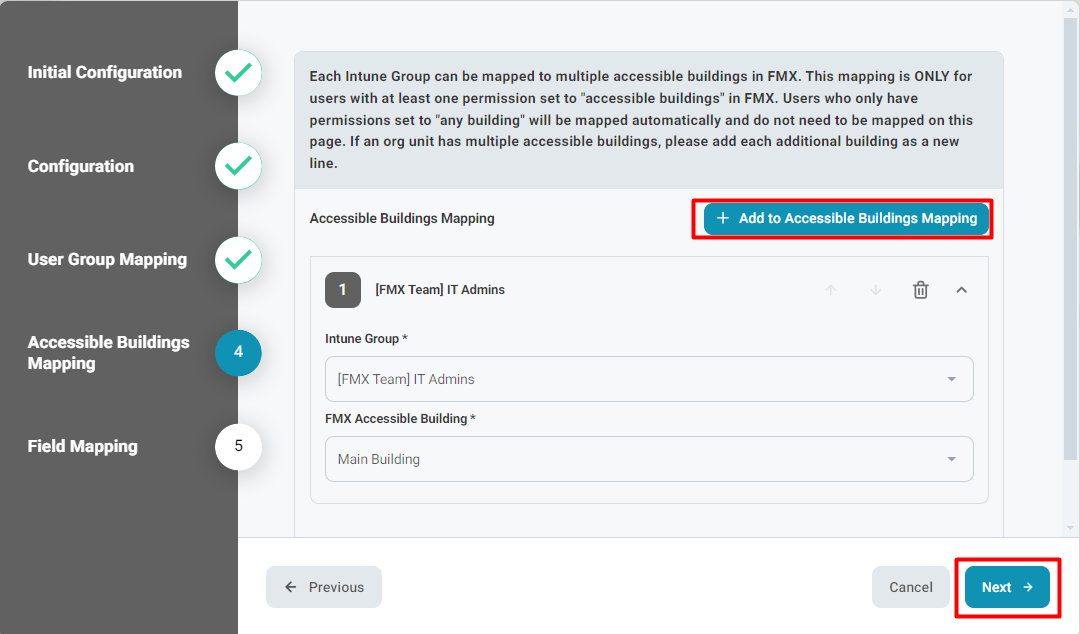Click the Next button

pos(1007,587)
